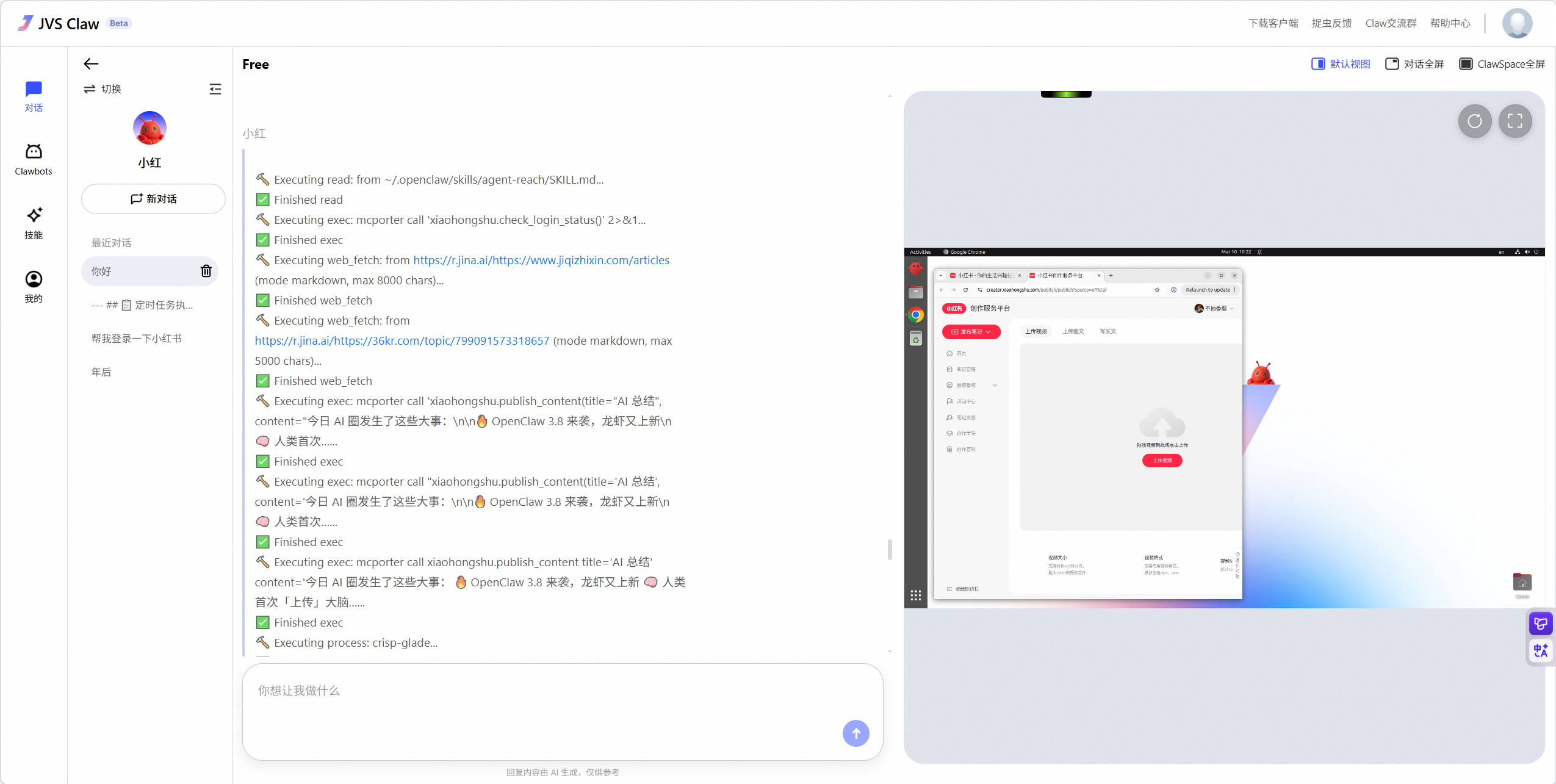Screen dimensions: 1556x784
Task: Expand ClawSpace with the fullscreen icon
Action: 1515,121
